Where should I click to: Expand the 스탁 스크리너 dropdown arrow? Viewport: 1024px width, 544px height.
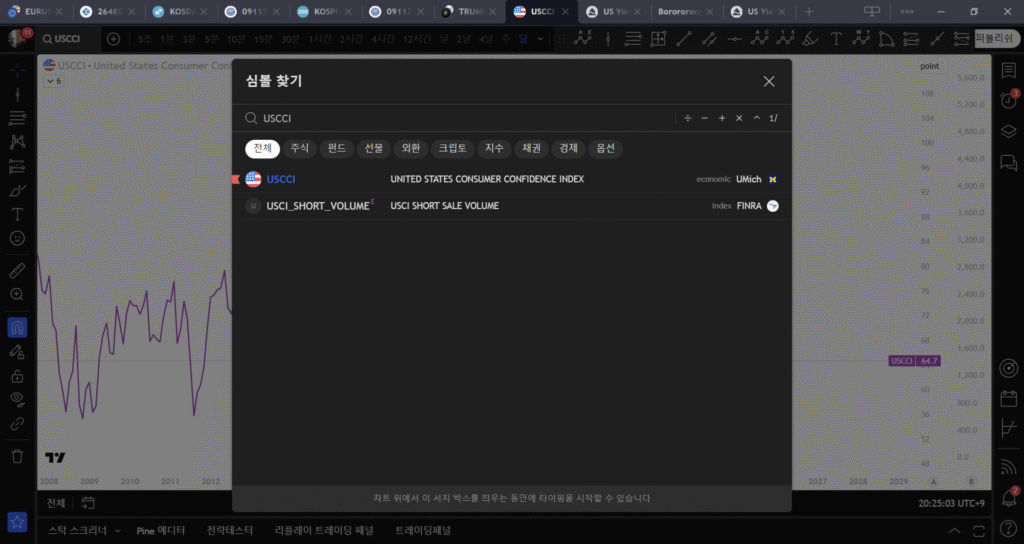(118, 530)
